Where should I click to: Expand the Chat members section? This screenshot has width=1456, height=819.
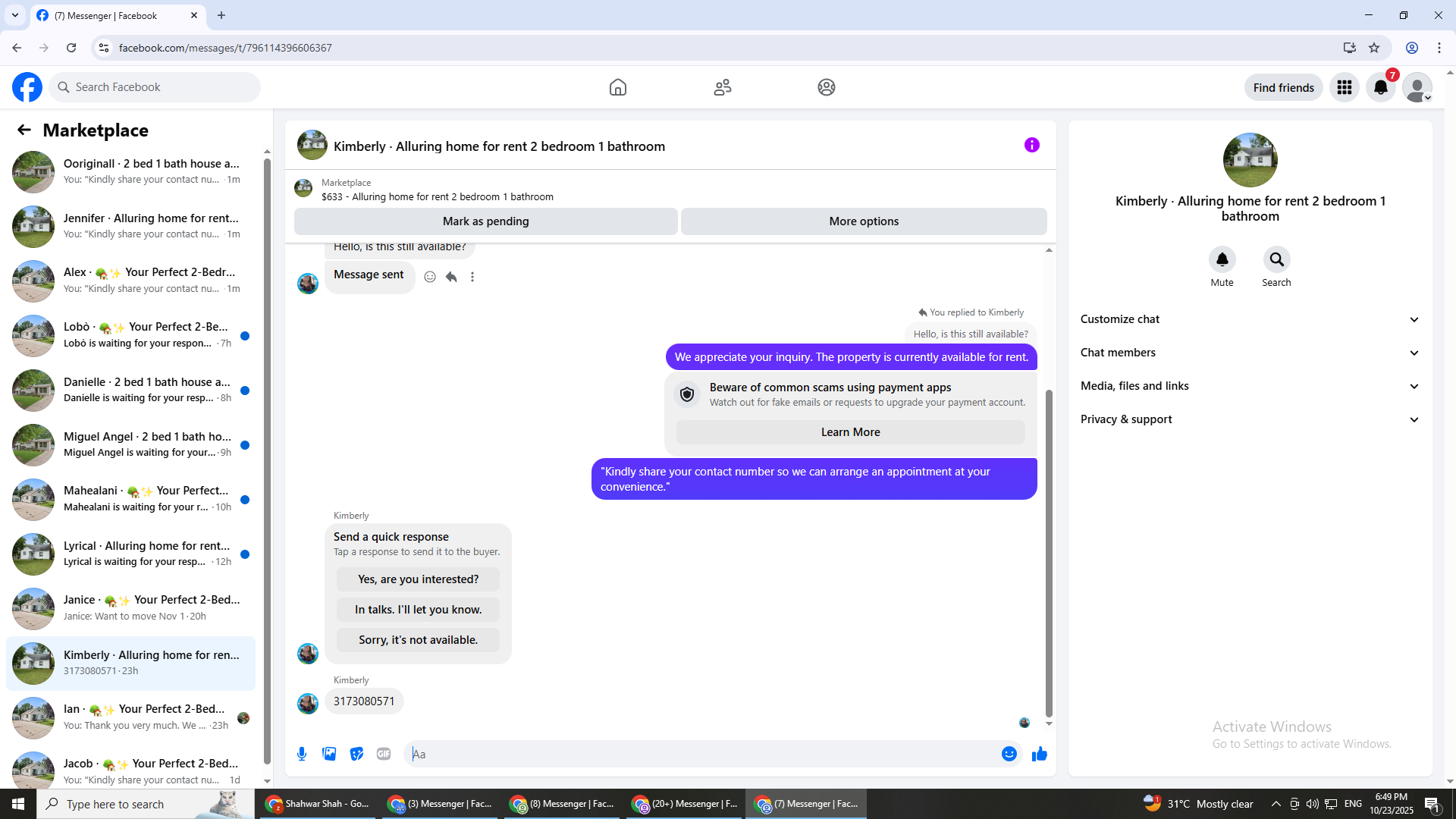[x=1250, y=353]
